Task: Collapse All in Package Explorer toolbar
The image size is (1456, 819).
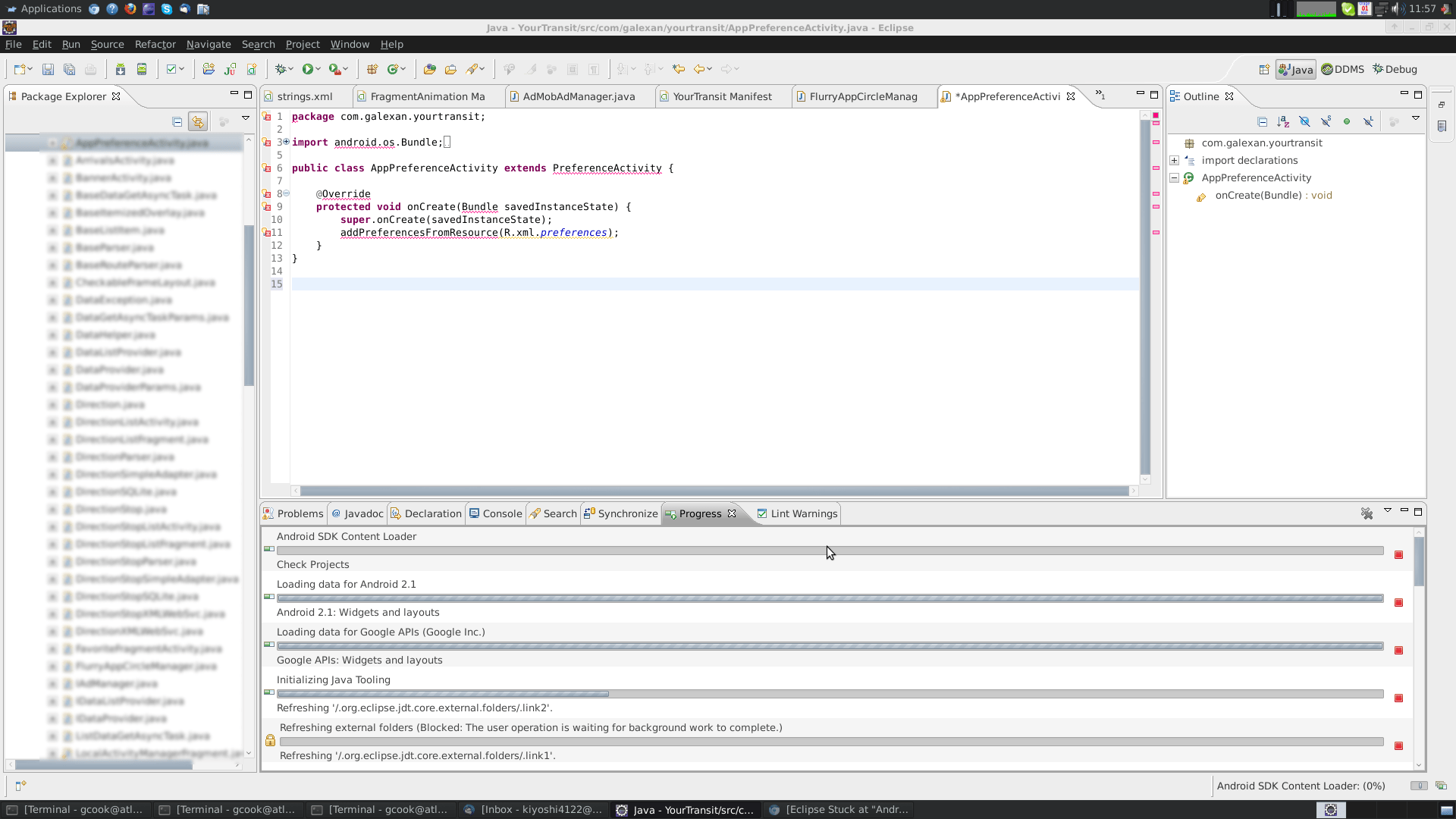Action: tap(177, 122)
